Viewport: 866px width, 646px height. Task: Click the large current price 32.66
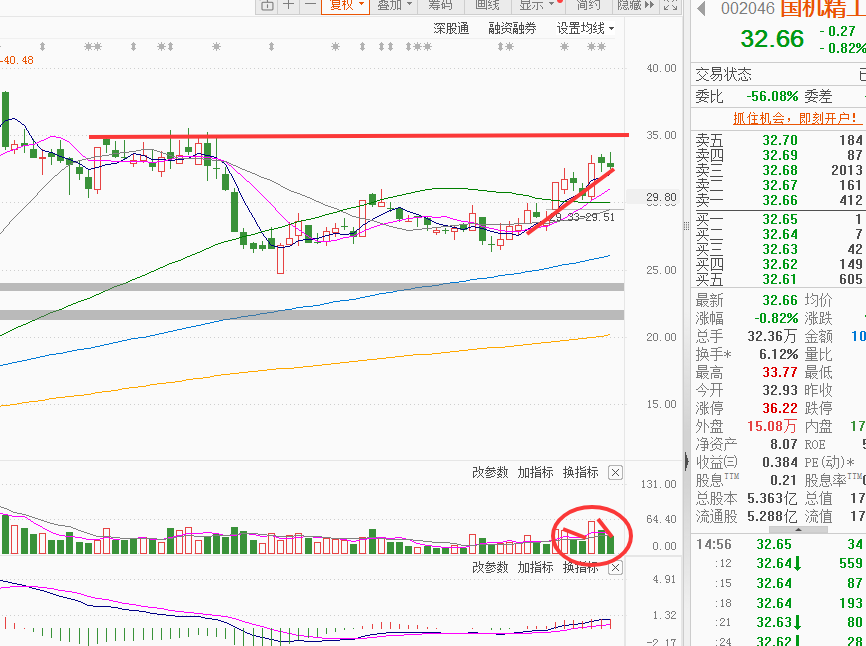click(x=772, y=39)
